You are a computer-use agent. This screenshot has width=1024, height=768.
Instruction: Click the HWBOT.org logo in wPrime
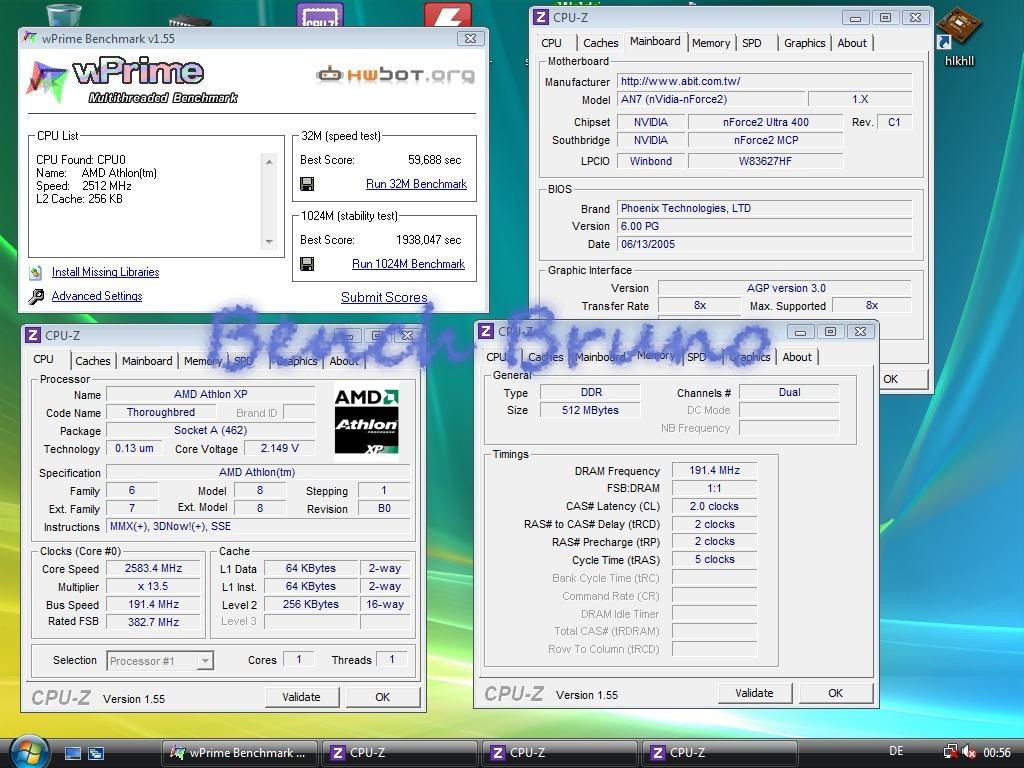click(x=395, y=74)
